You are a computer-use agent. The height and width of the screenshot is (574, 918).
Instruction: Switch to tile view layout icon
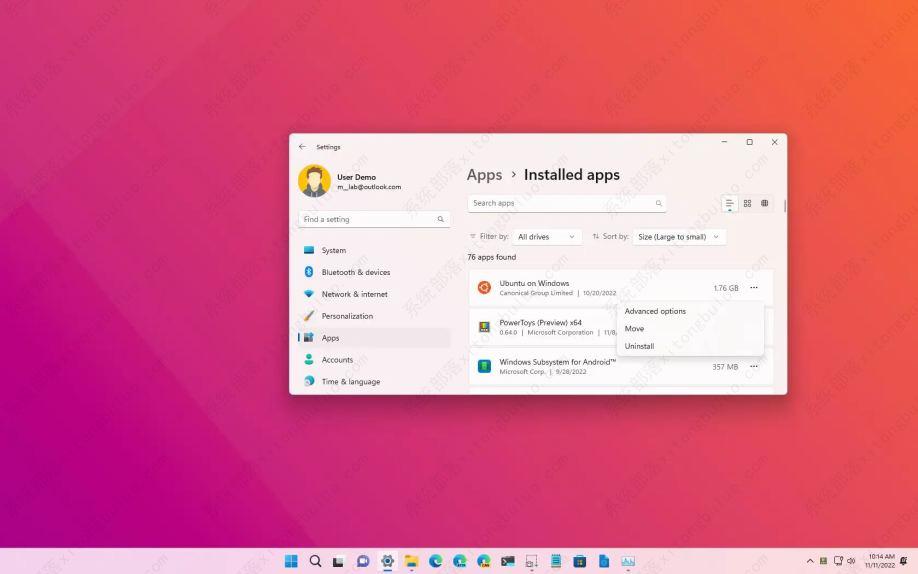click(765, 203)
